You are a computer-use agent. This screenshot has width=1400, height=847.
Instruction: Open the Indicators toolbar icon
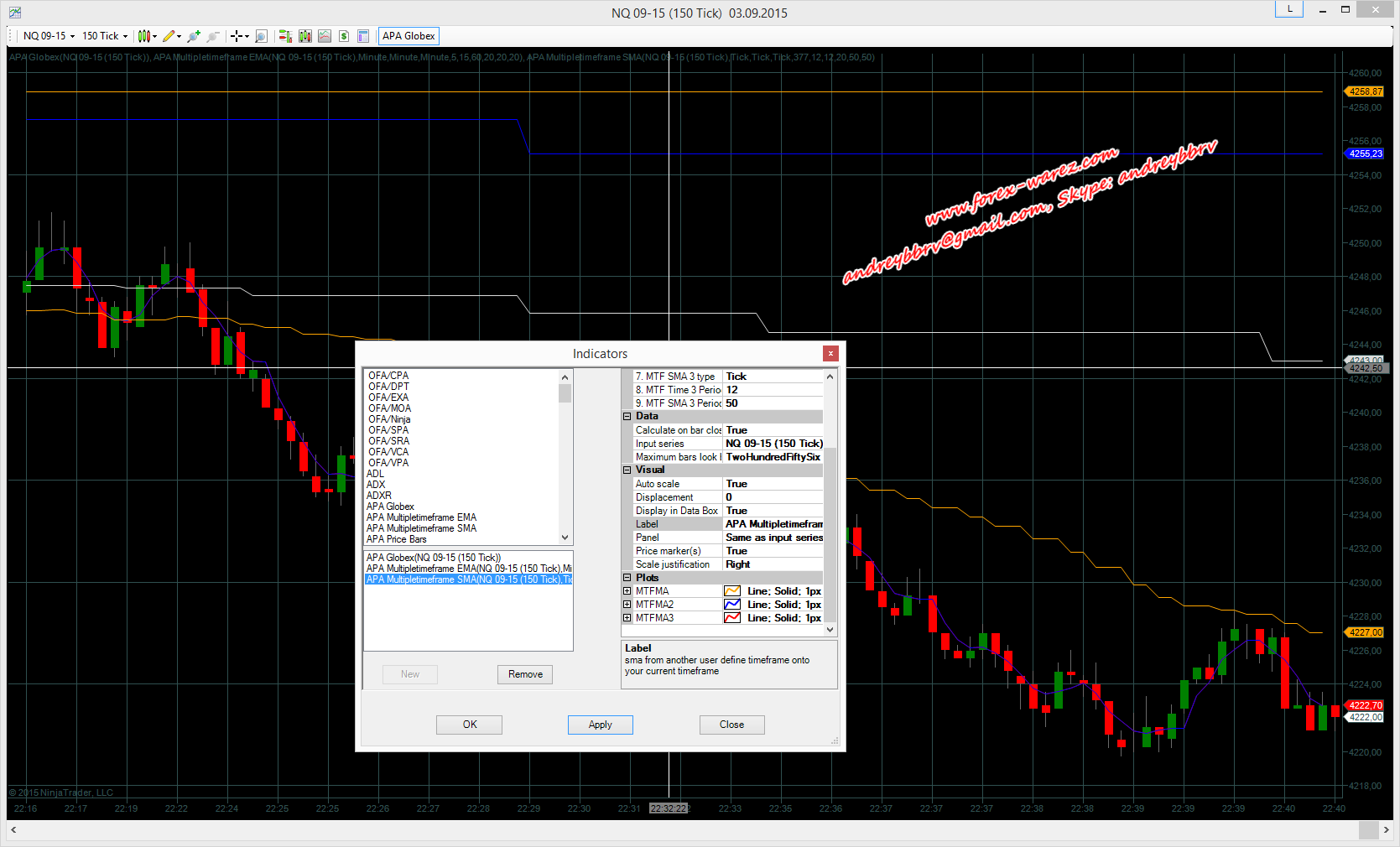tap(304, 36)
